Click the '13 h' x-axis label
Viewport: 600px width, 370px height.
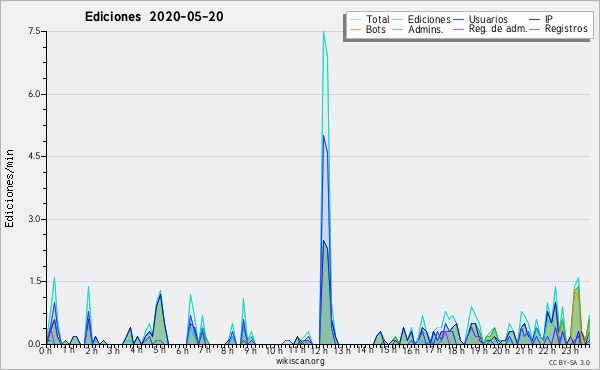(342, 351)
